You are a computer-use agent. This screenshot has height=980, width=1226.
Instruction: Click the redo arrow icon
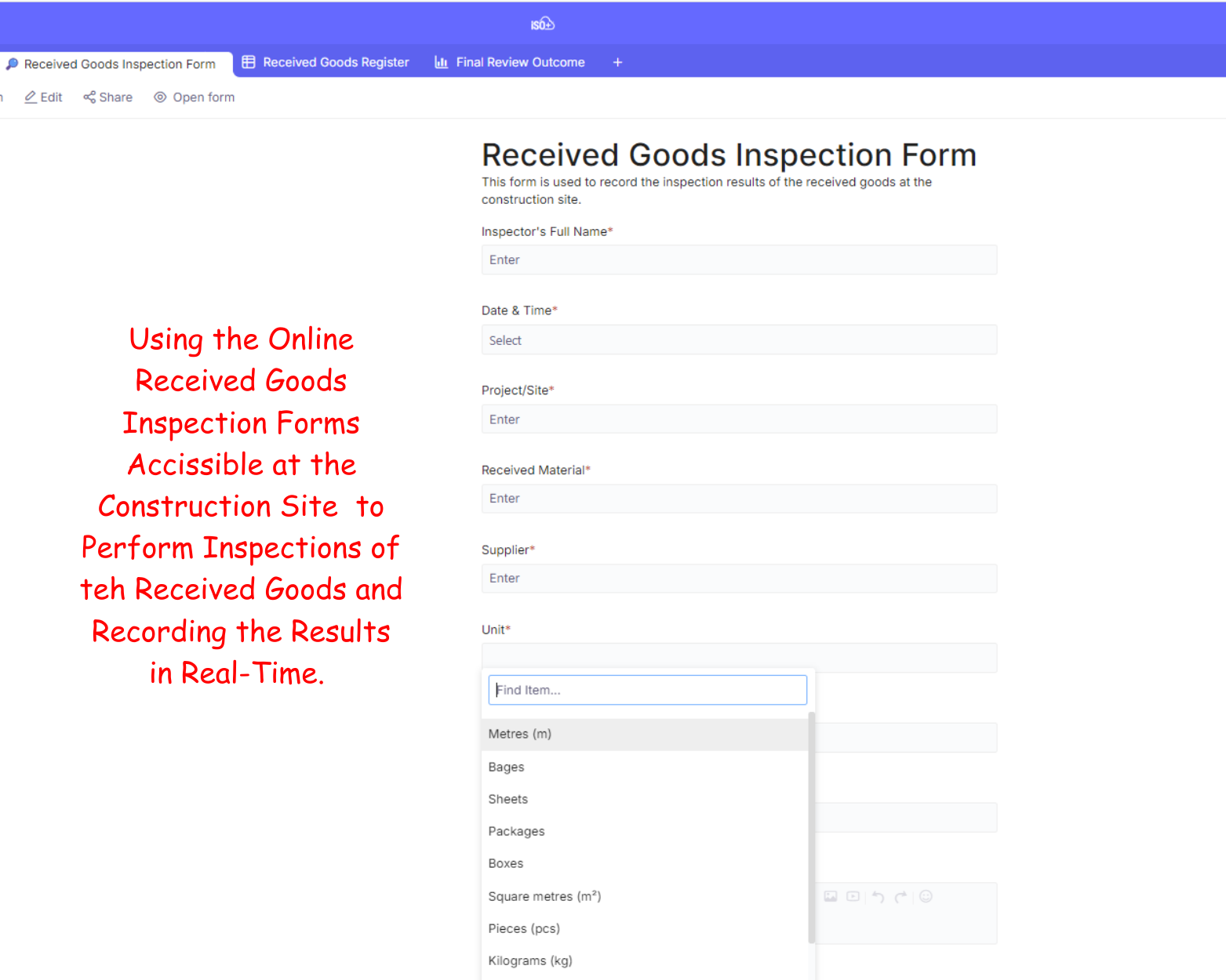[900, 896]
